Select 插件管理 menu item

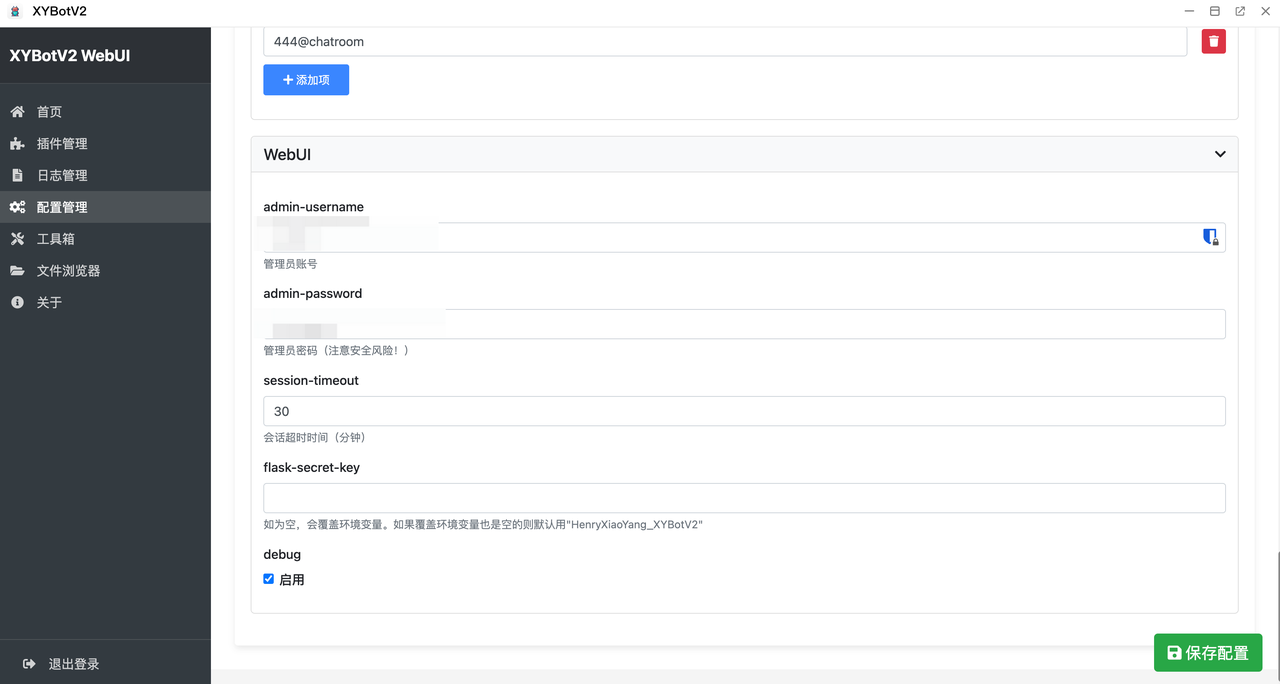tap(62, 144)
